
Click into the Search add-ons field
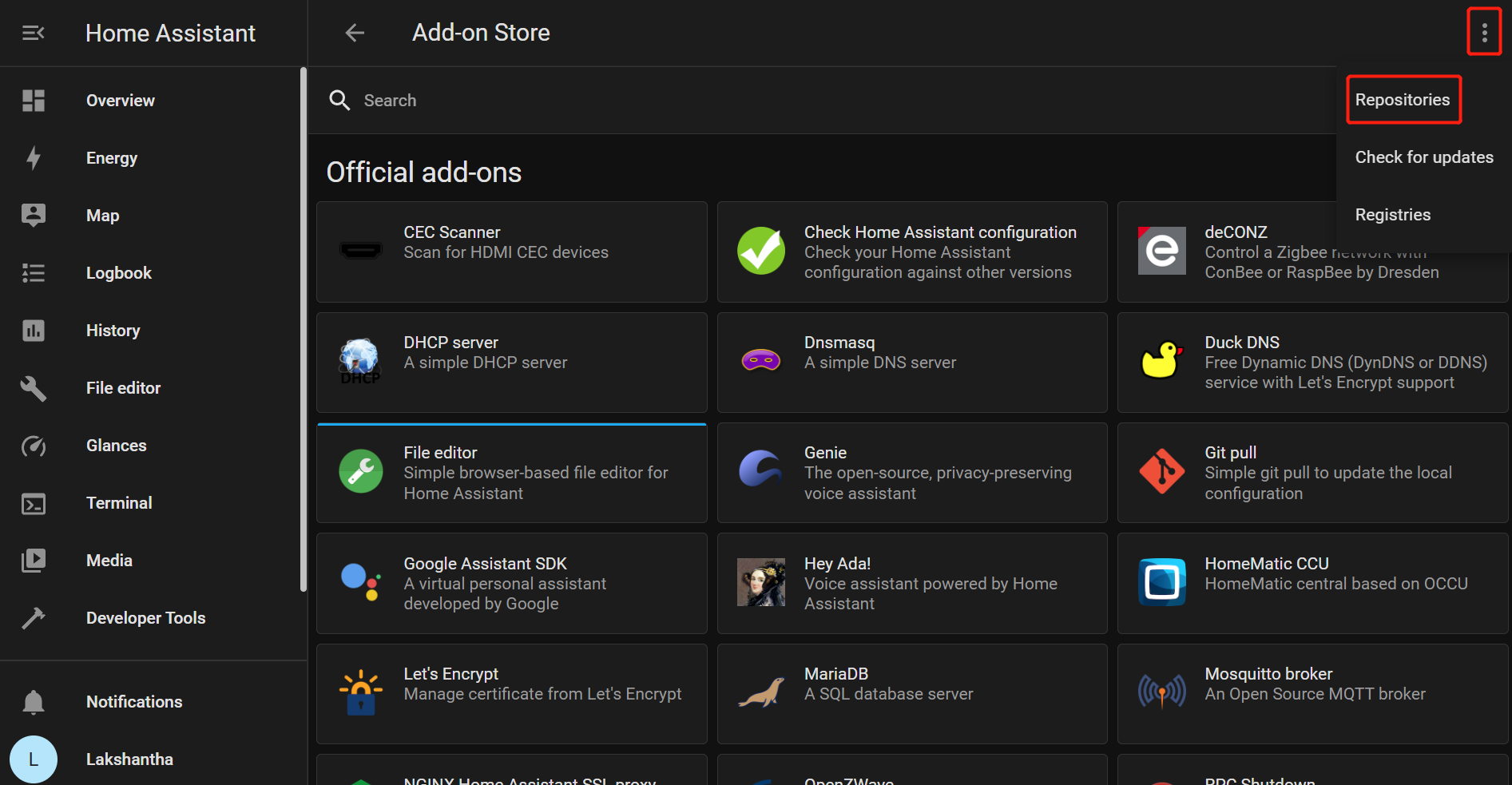pos(822,100)
